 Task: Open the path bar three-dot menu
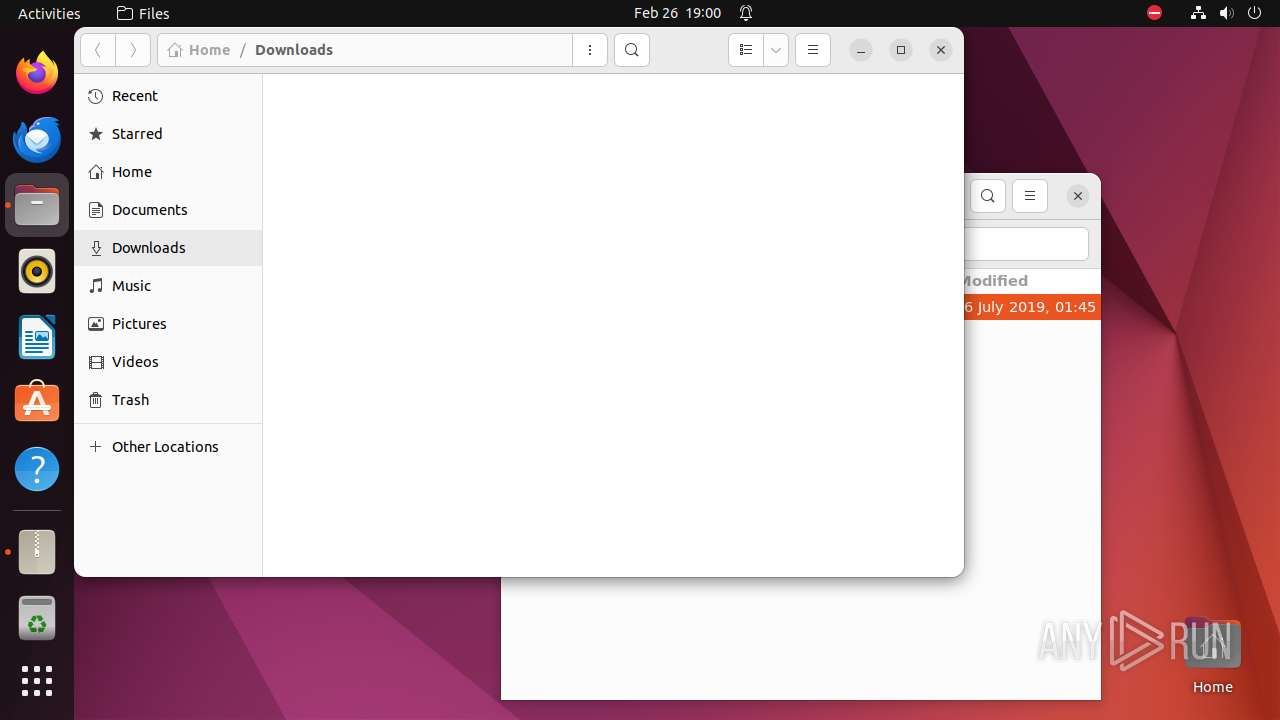click(x=590, y=50)
